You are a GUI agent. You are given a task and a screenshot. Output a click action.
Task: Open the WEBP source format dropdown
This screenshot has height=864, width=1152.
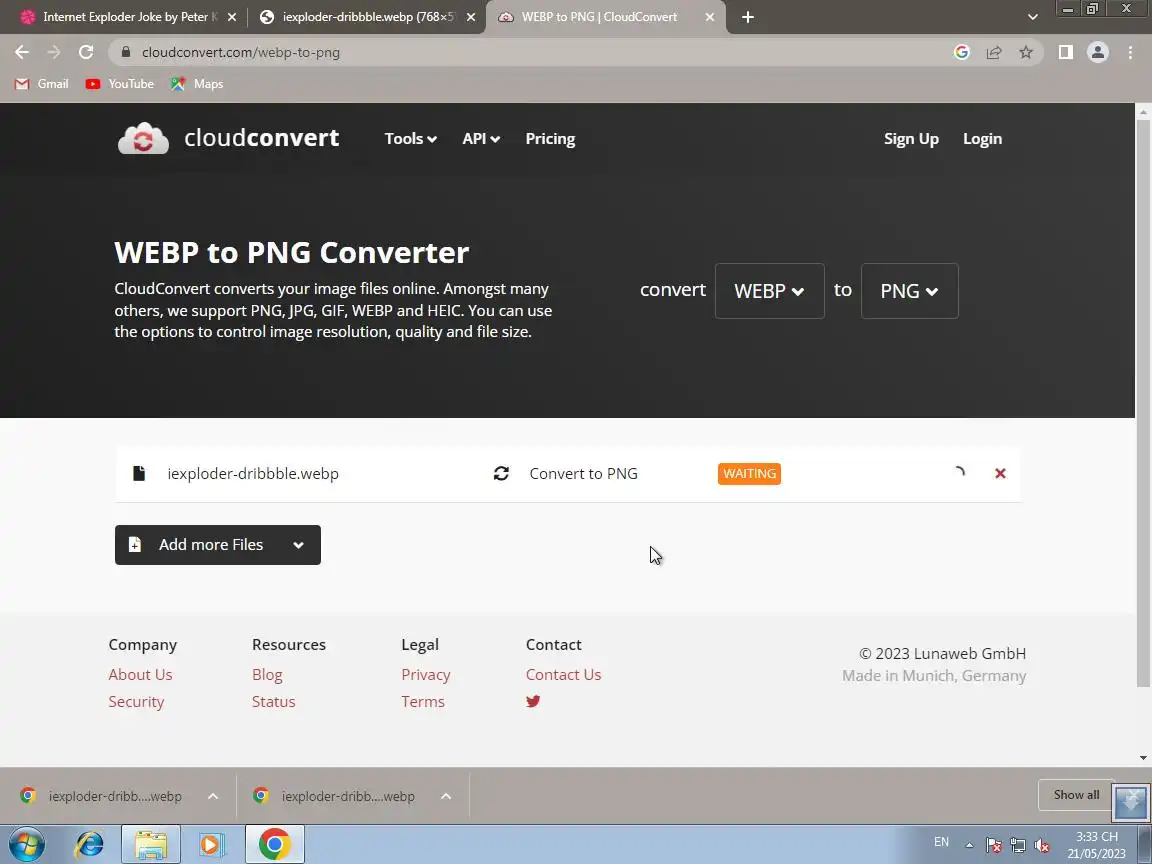coord(769,291)
